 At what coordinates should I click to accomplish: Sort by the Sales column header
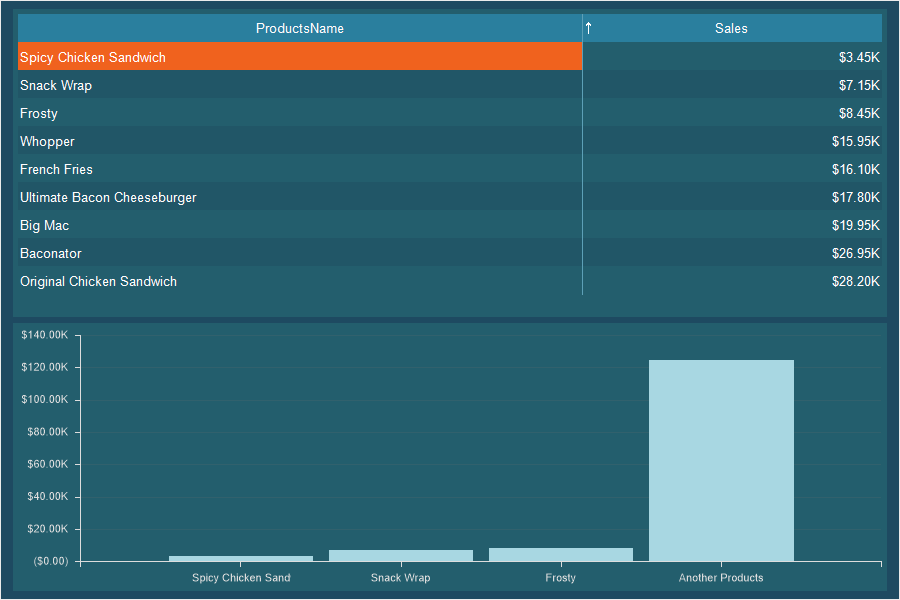[731, 28]
